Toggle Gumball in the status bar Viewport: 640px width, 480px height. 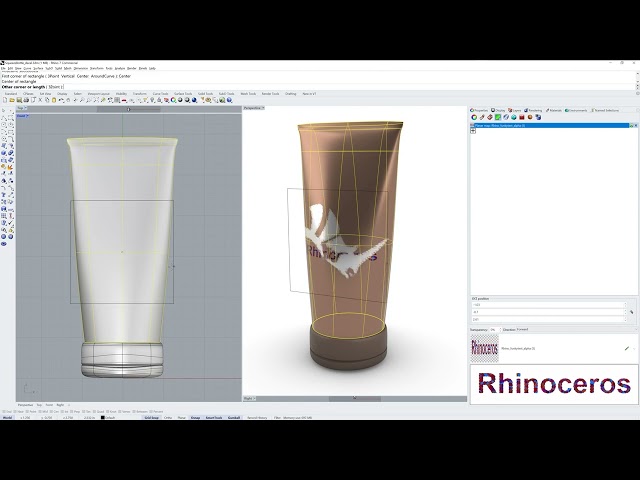tap(234, 418)
